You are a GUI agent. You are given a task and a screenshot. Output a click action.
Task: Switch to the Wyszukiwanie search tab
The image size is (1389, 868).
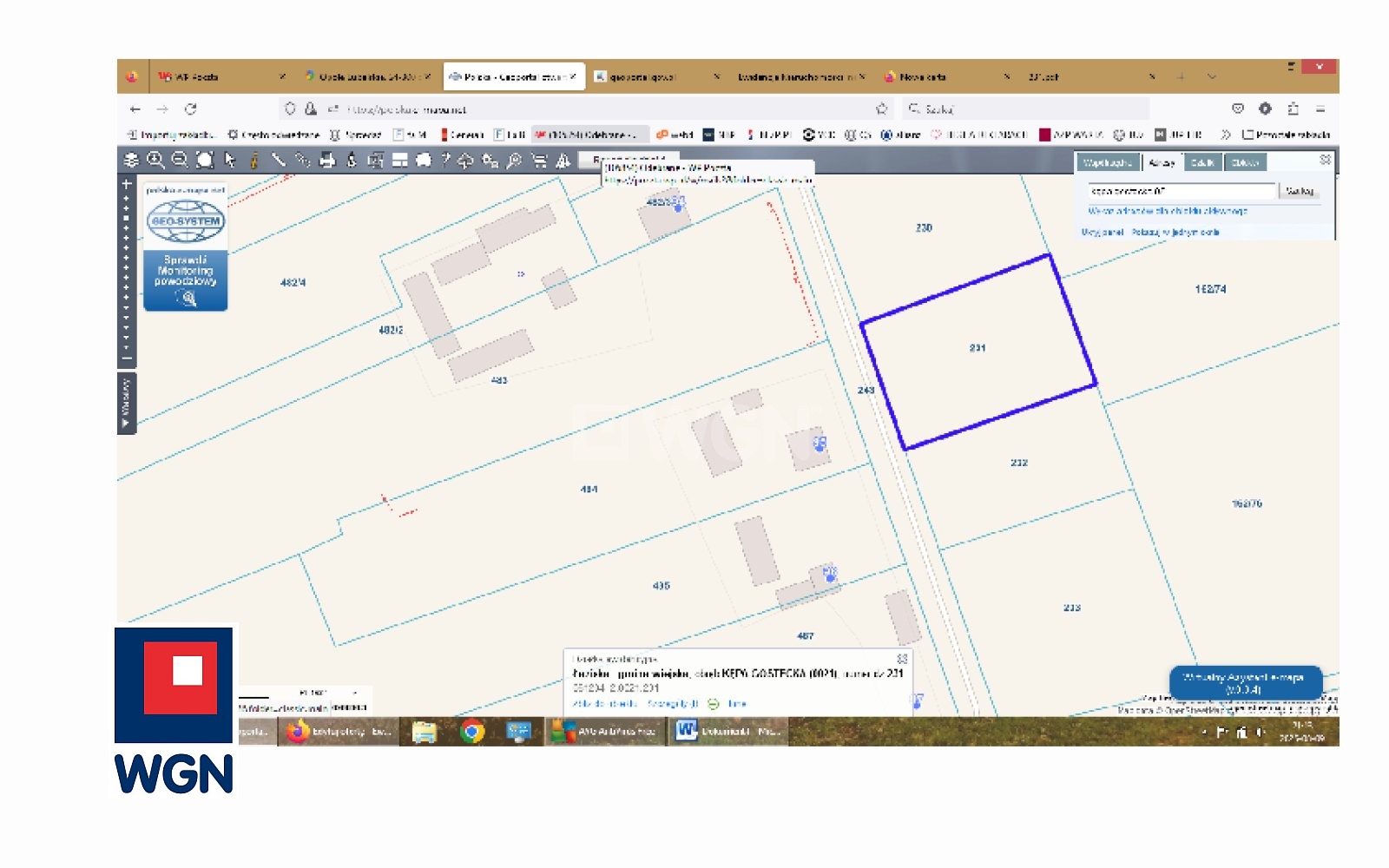point(1107,162)
